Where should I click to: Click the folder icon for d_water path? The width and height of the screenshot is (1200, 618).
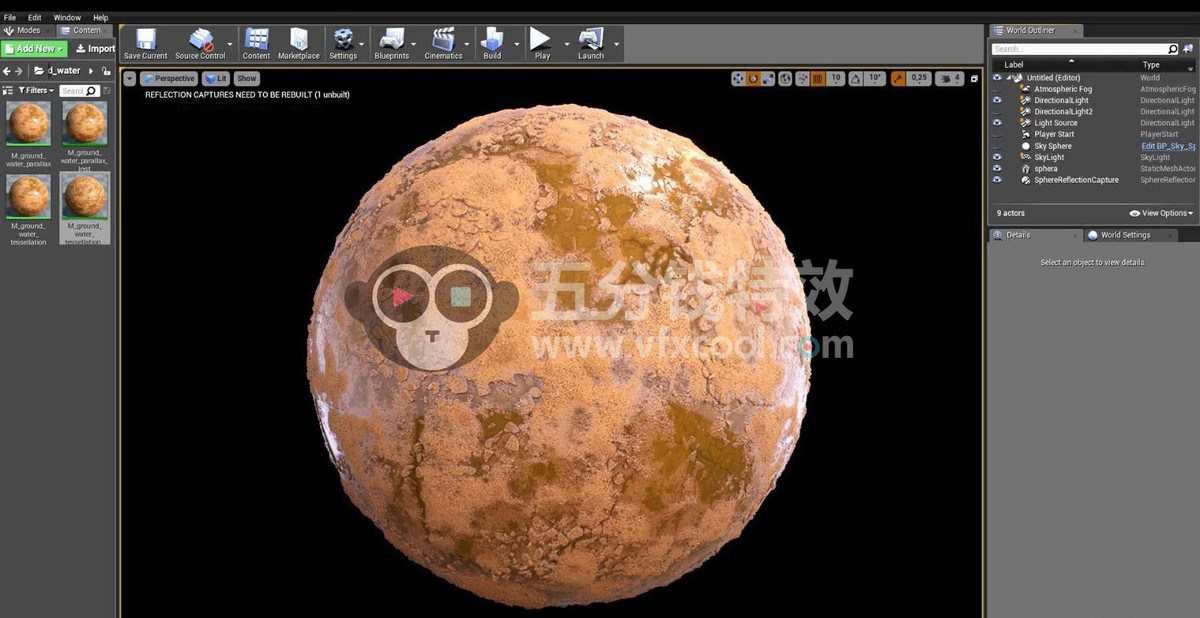point(39,71)
